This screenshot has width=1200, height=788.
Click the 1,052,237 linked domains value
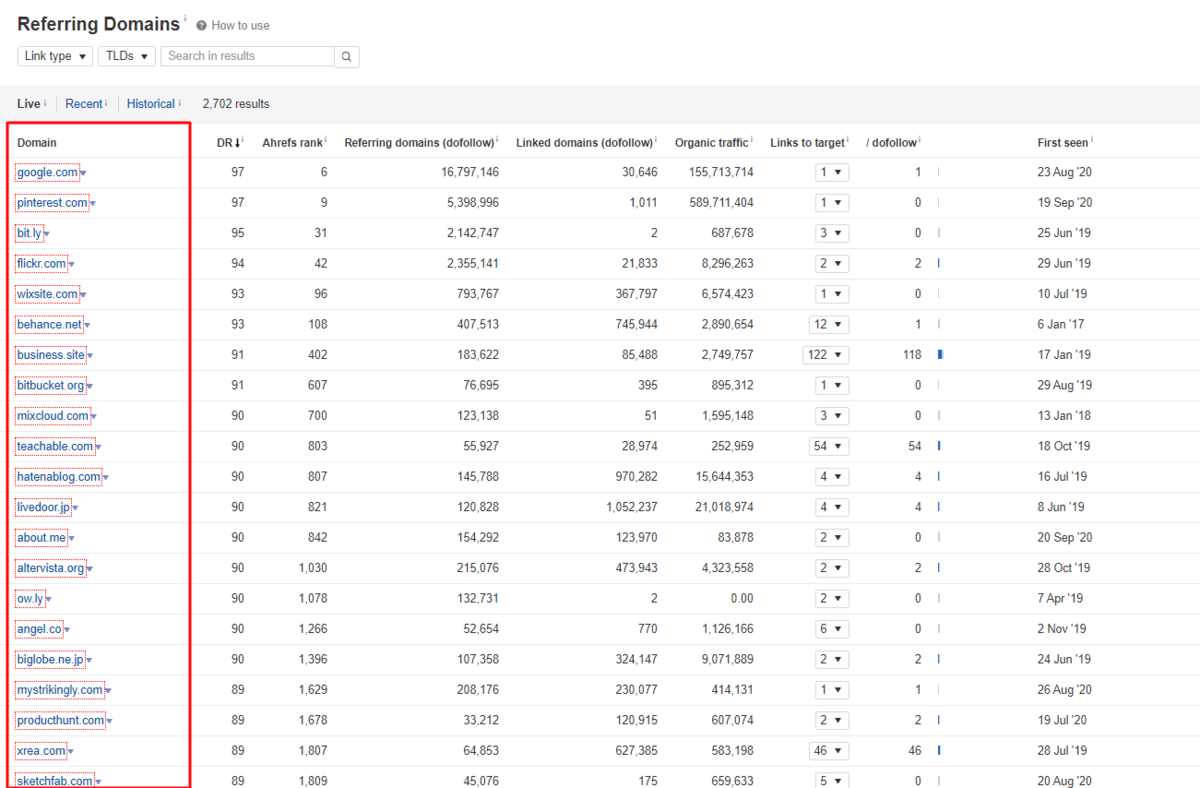tap(631, 507)
